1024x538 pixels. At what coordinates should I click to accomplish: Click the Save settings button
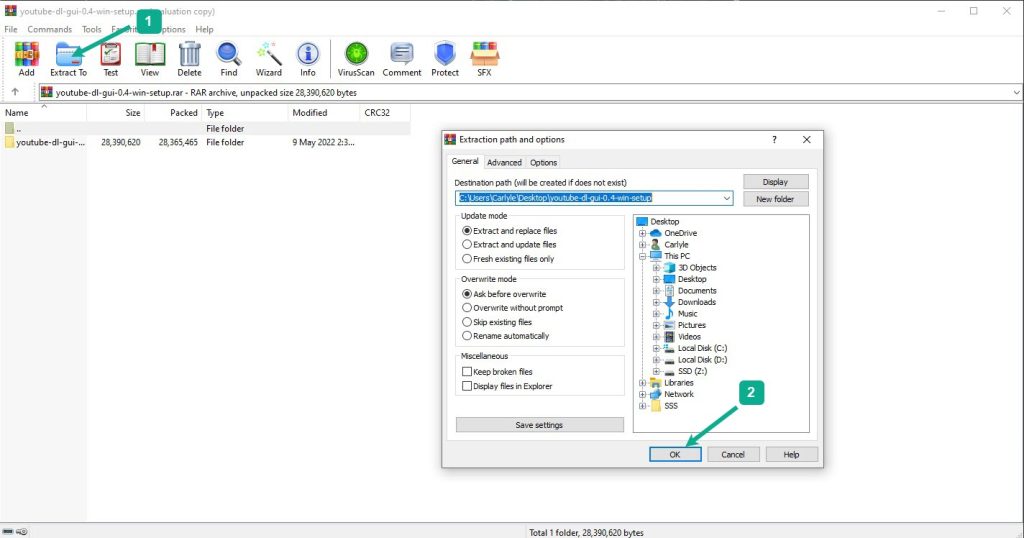point(539,425)
